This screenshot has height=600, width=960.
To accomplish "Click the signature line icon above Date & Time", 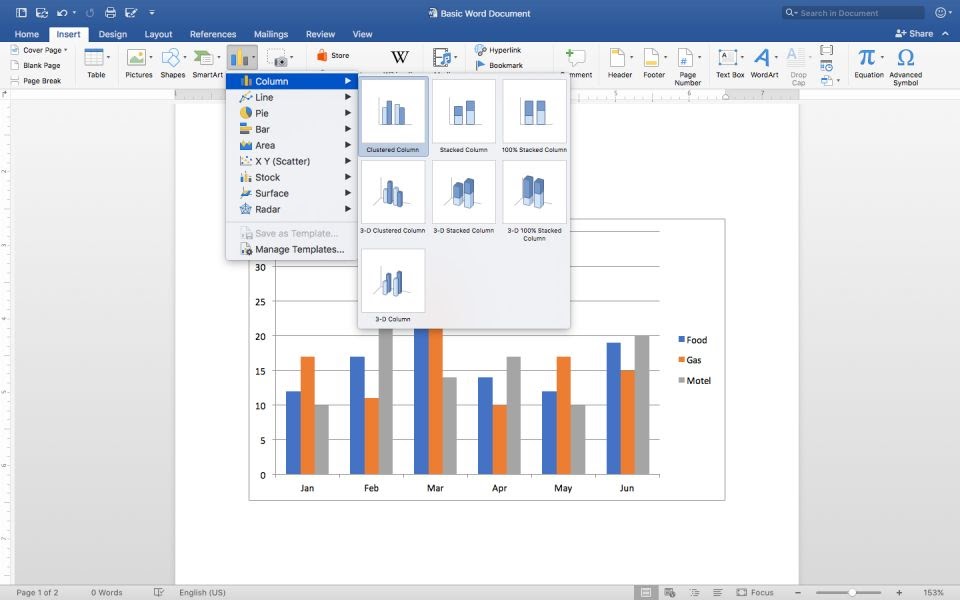I will click(827, 50).
